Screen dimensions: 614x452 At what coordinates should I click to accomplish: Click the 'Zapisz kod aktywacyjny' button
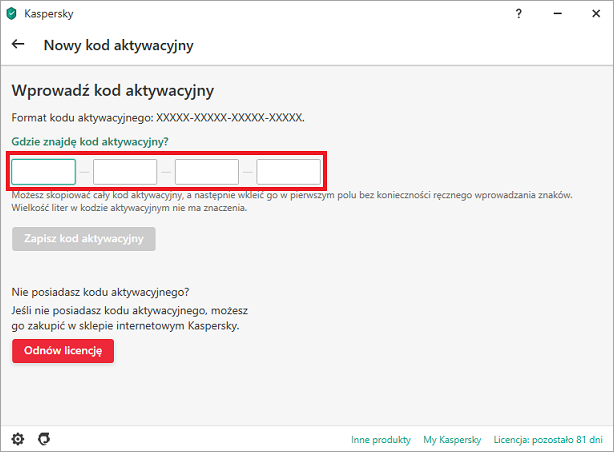(84, 239)
